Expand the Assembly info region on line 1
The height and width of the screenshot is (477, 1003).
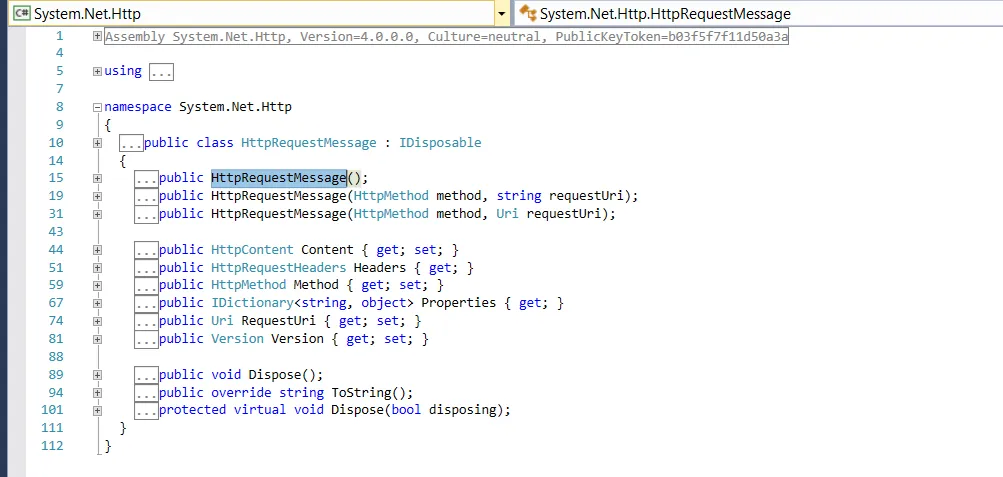tap(97, 36)
